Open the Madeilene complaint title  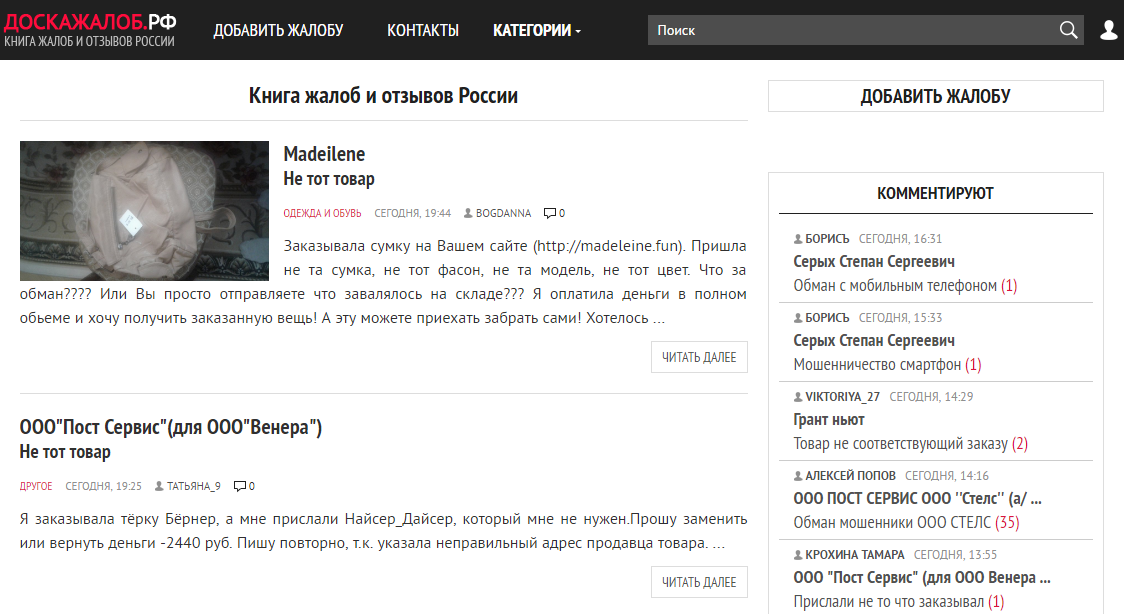[x=324, y=153]
